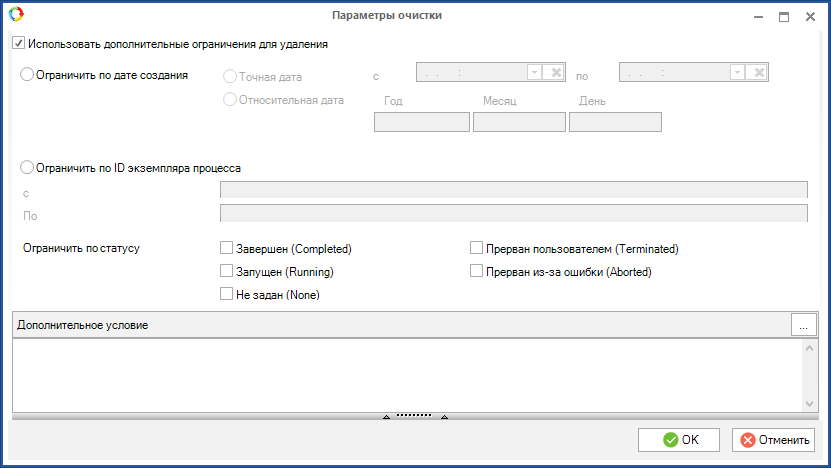Click the up arrow on the splitter bar
The height and width of the screenshot is (468, 831).
pos(386,416)
